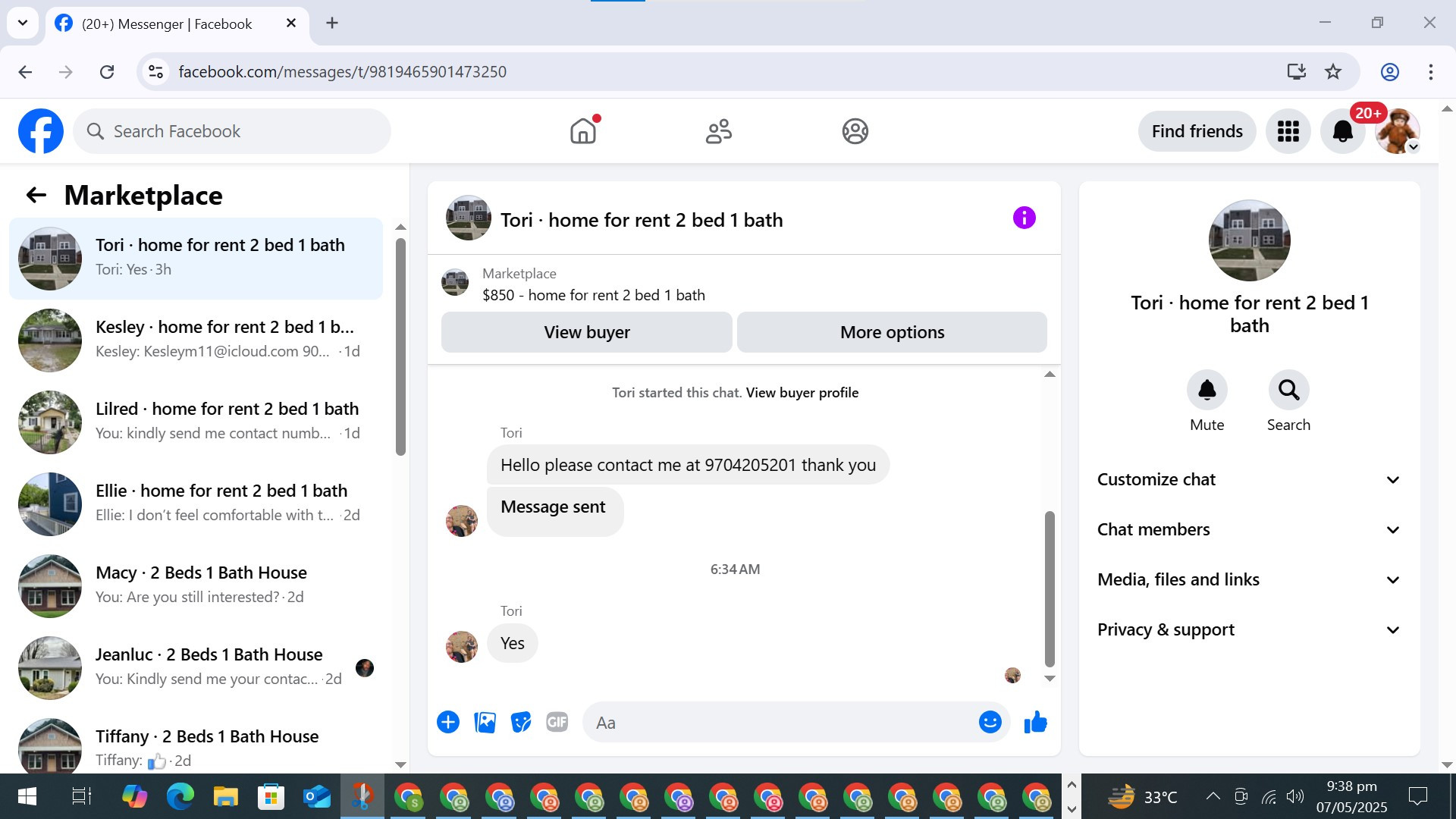
Task: Open the Friends tab in top navigation
Action: tap(718, 131)
